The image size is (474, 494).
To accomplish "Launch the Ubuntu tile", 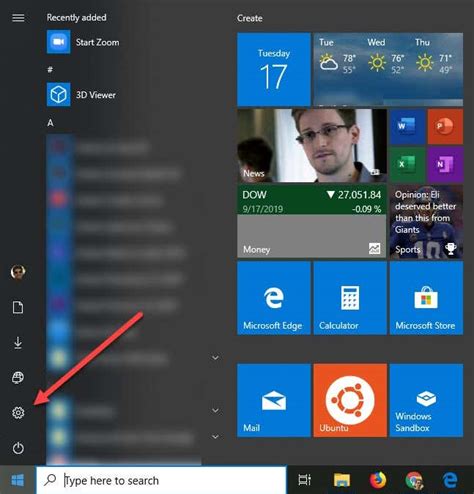I will pos(350,400).
